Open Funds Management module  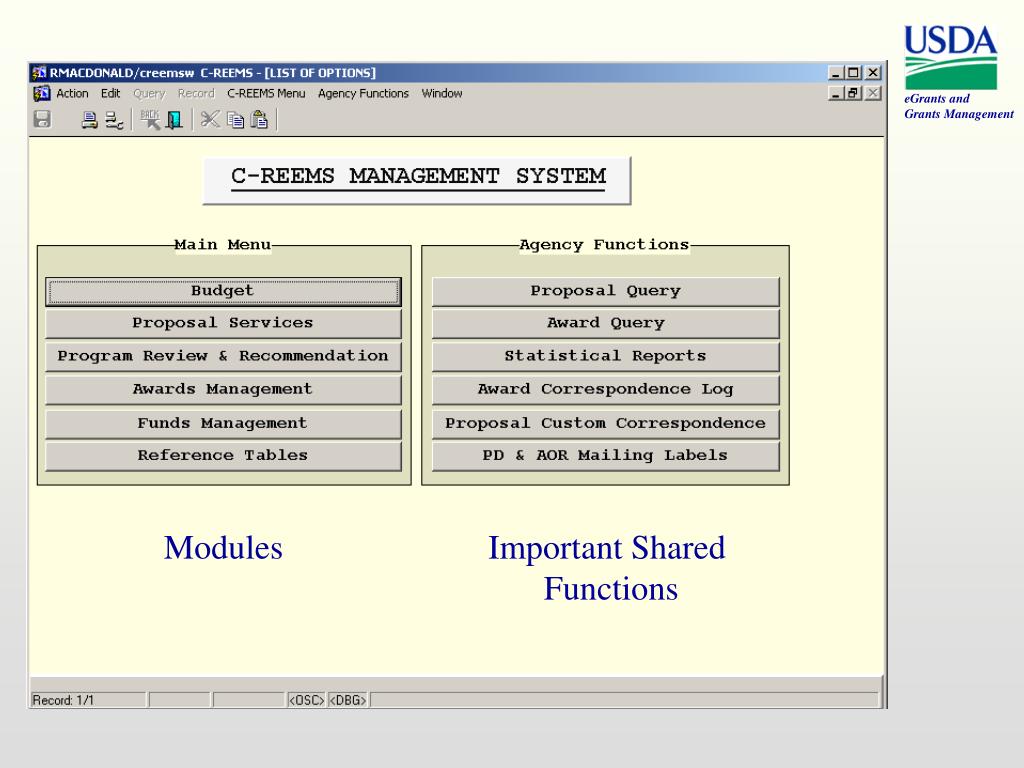(223, 424)
